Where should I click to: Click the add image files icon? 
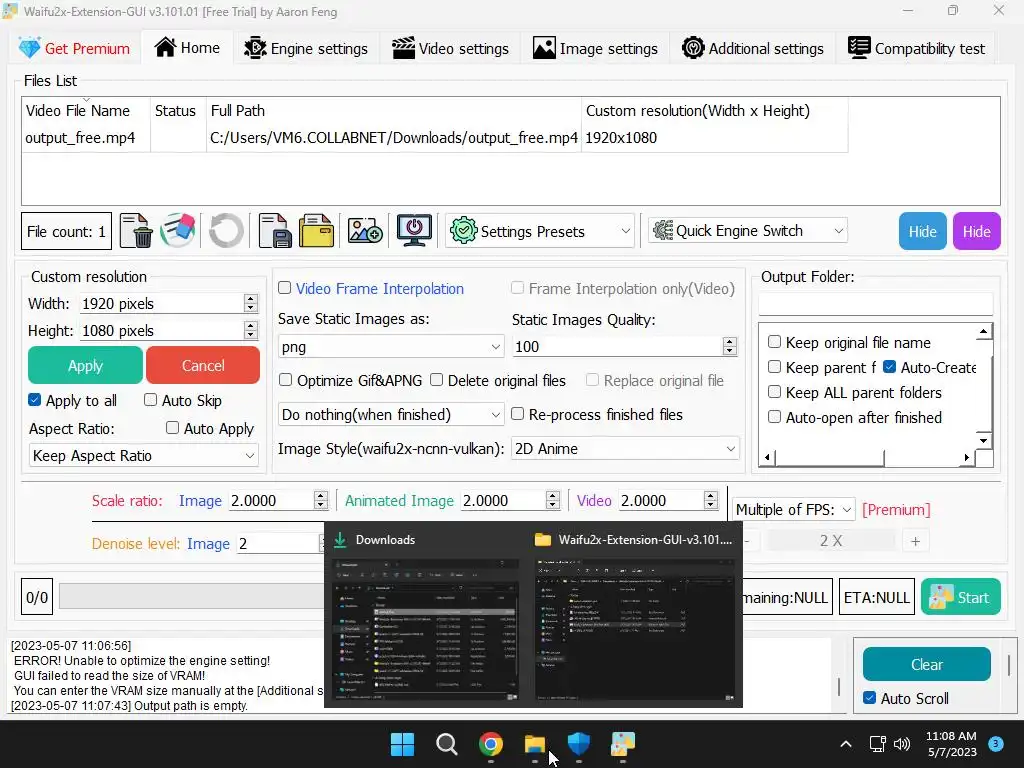coord(365,231)
